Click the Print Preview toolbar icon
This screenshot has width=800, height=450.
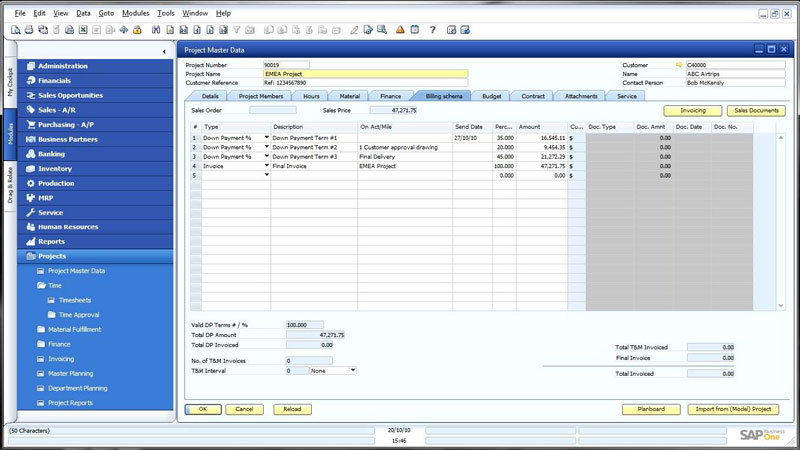[x=16, y=30]
